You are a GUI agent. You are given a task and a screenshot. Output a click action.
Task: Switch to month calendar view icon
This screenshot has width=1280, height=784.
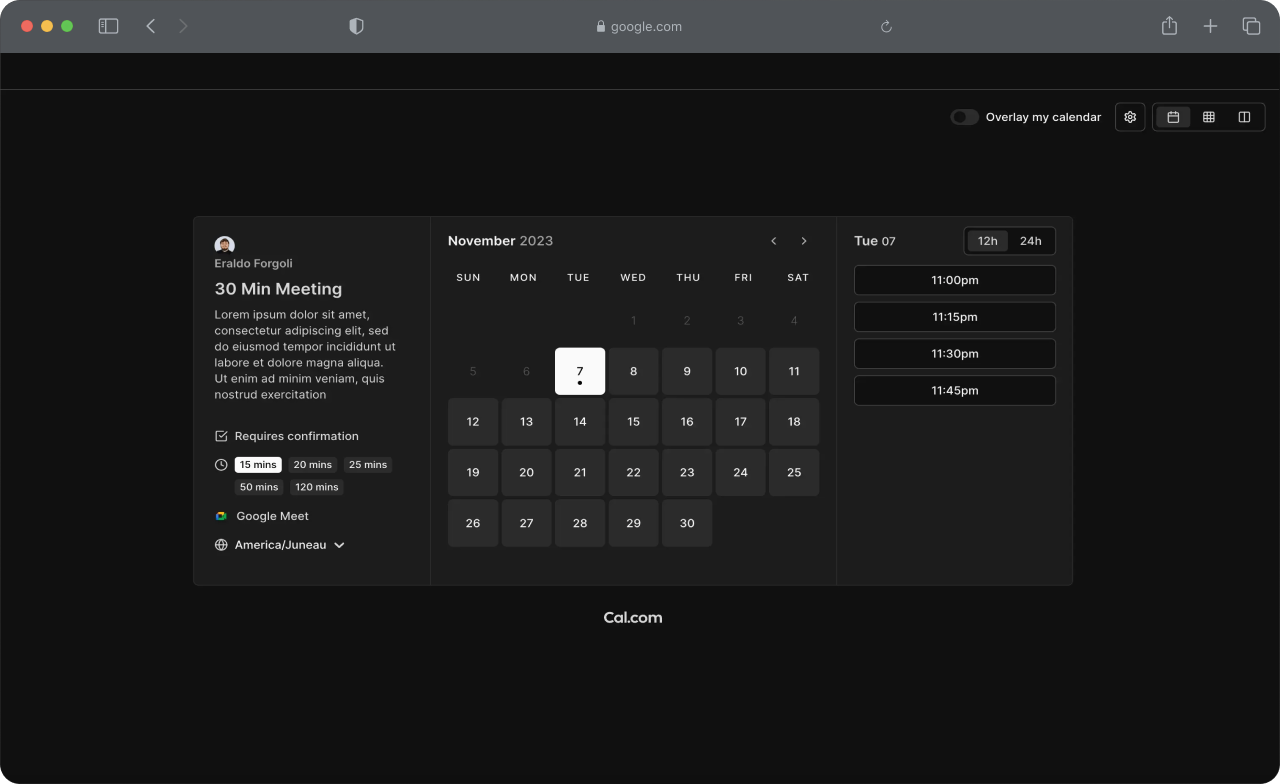click(x=1173, y=117)
